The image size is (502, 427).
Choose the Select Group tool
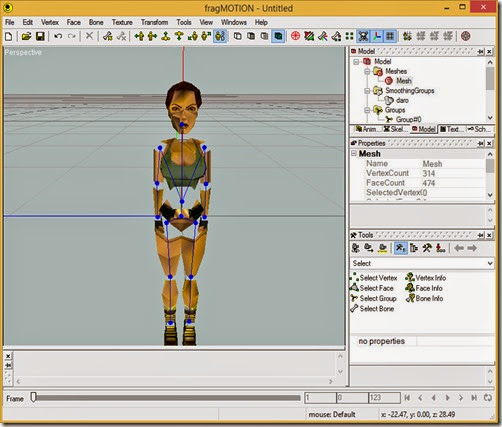pyautogui.click(x=373, y=298)
